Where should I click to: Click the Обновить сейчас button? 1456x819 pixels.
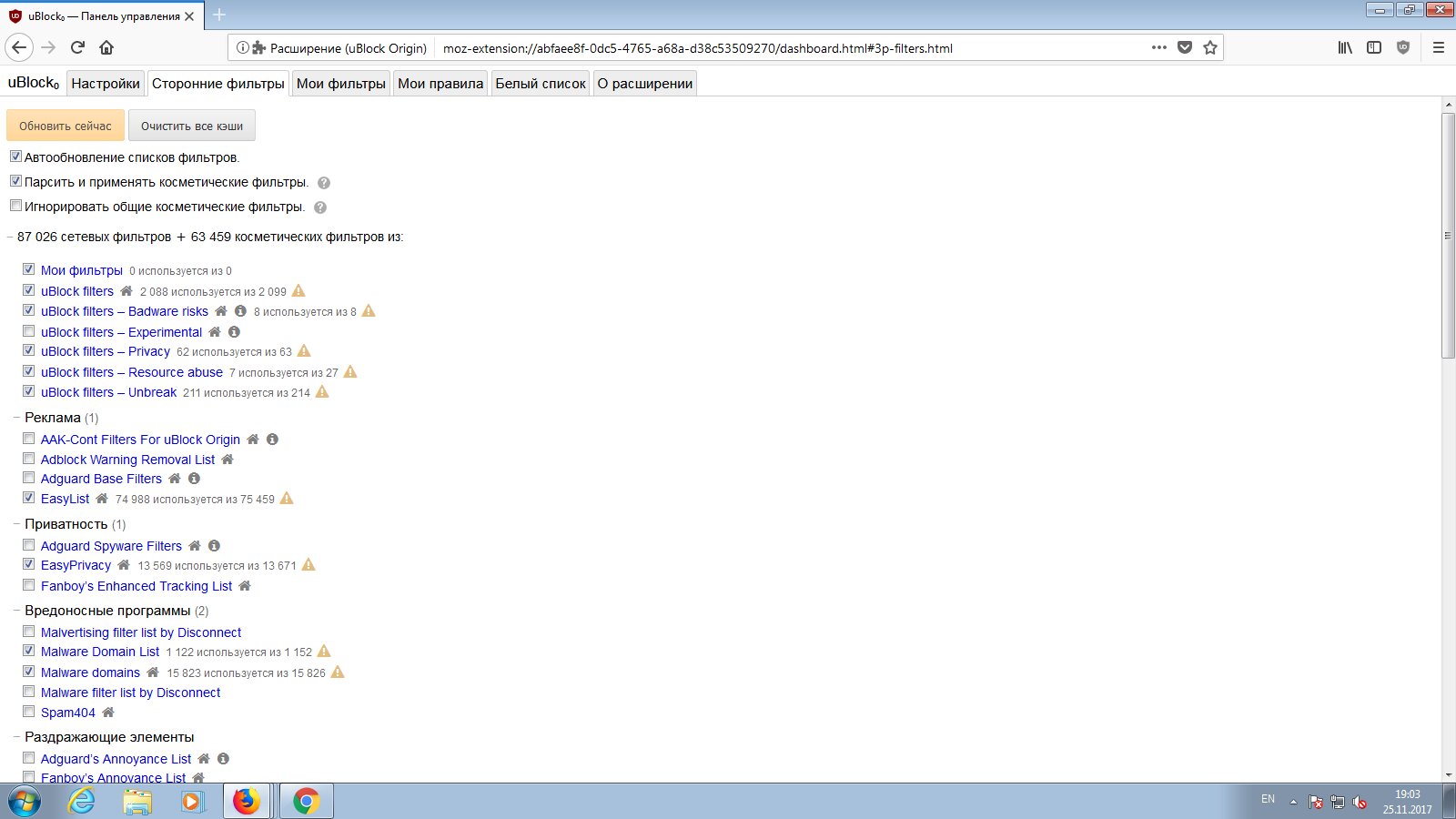point(66,126)
